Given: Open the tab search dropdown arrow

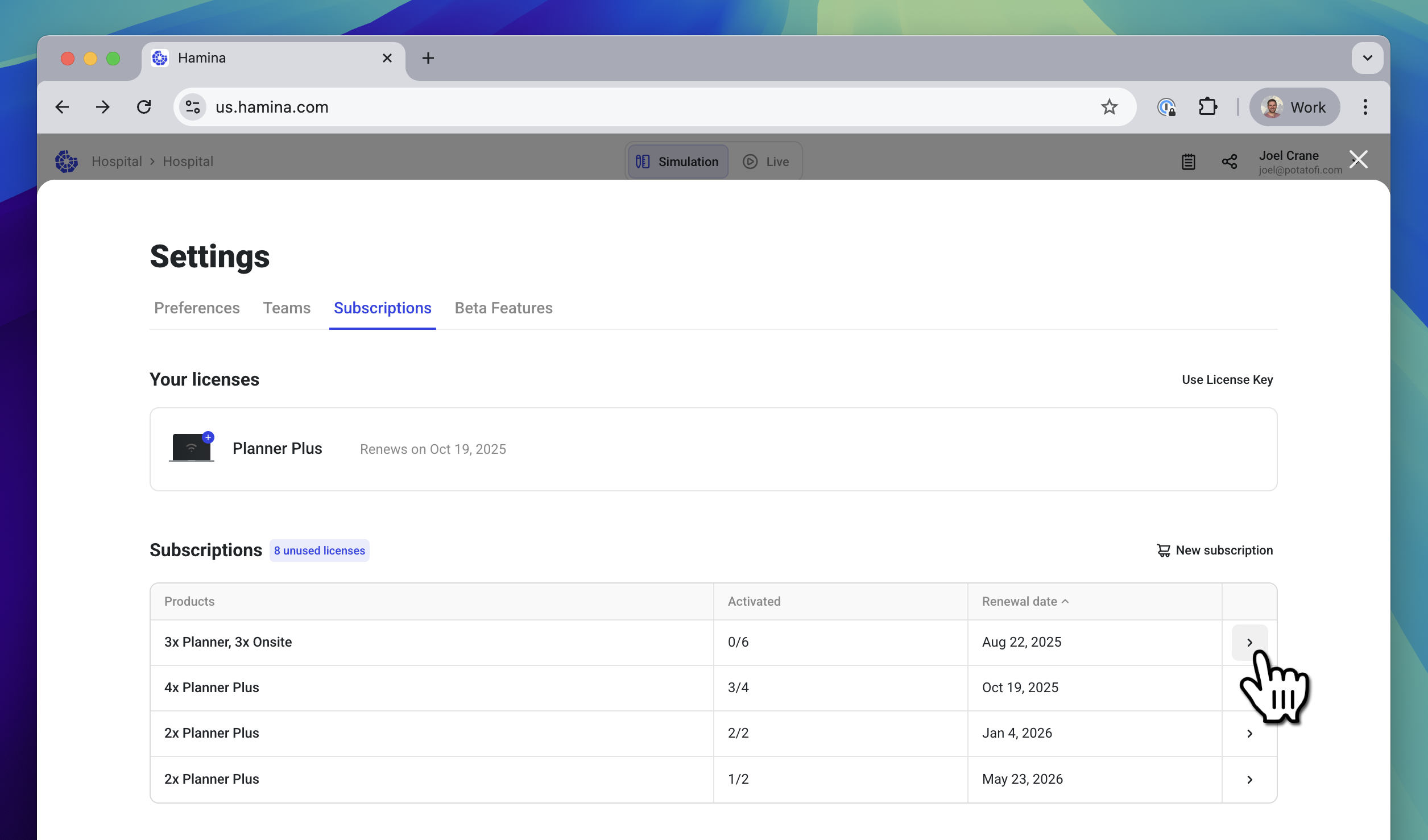Looking at the screenshot, I should (1367, 58).
